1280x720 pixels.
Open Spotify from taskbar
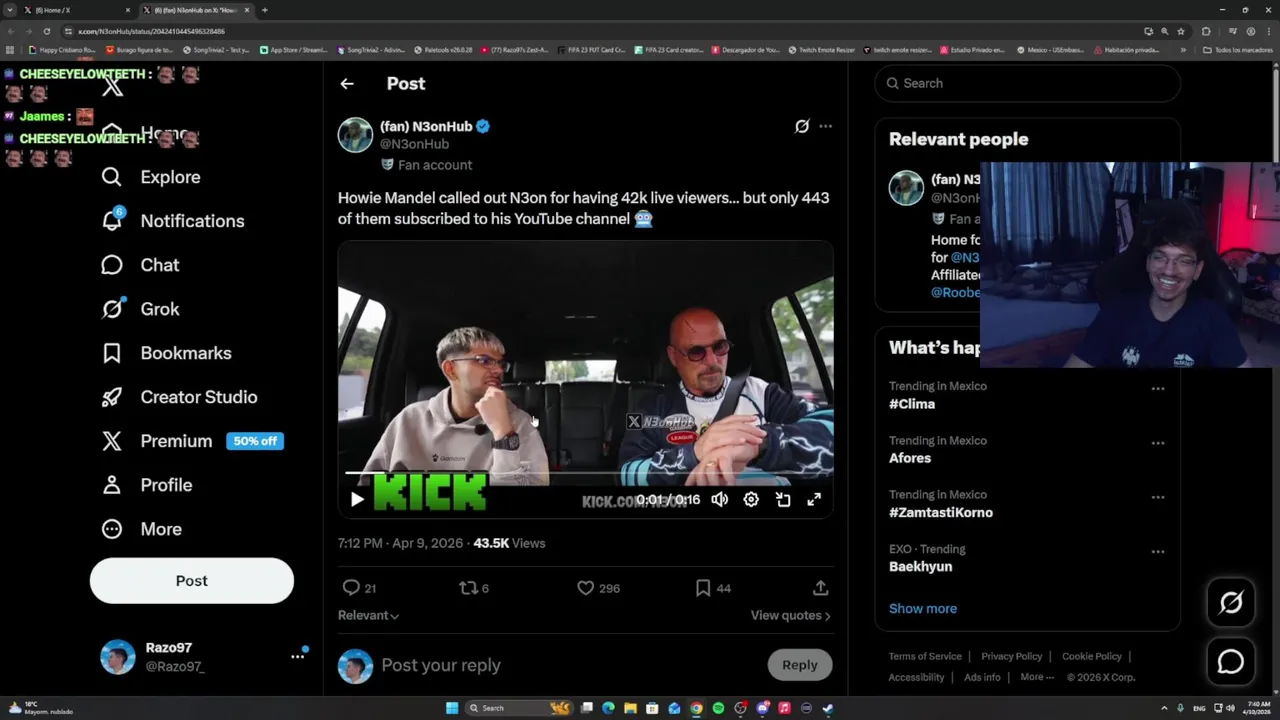(718, 708)
